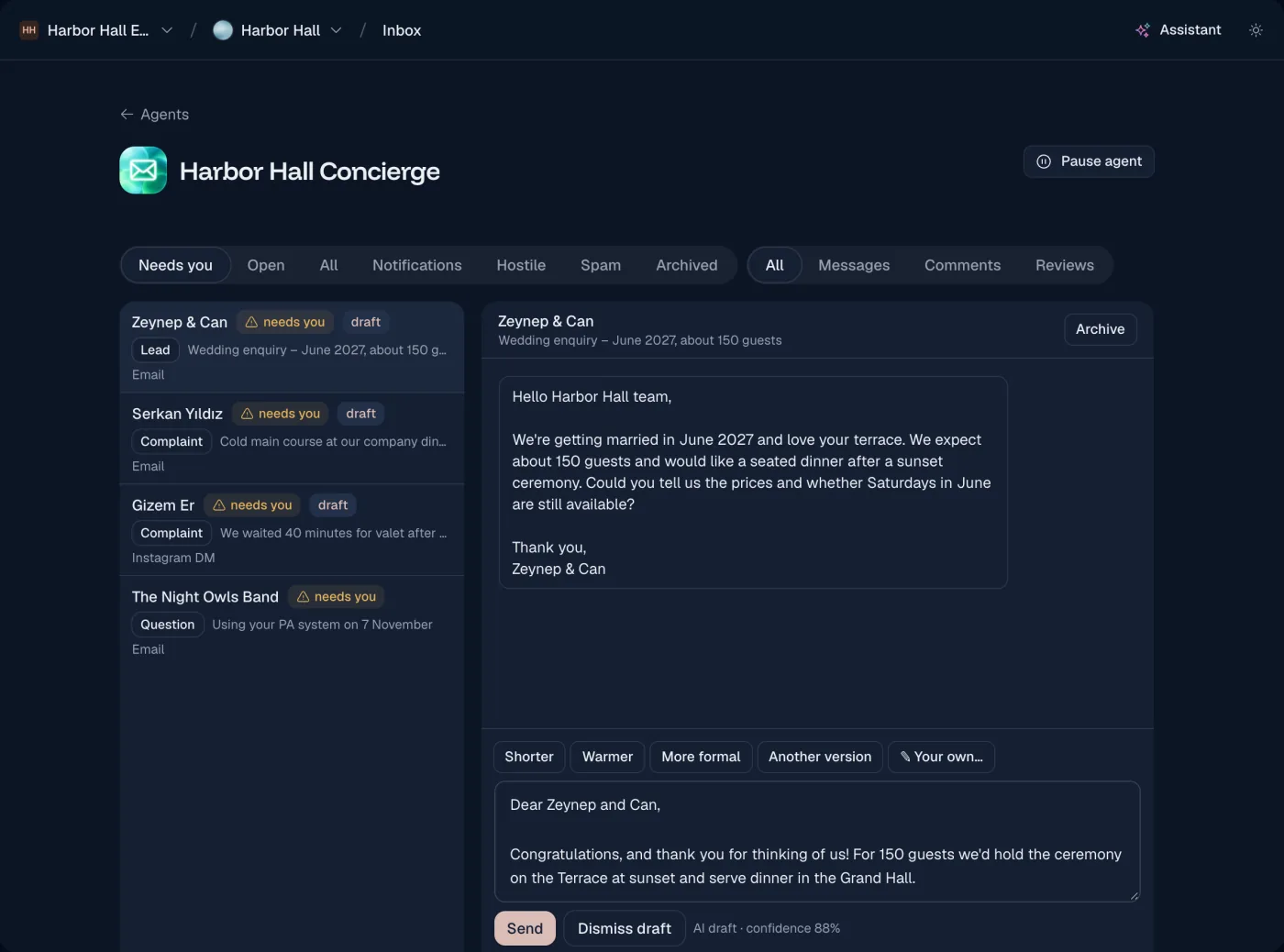Show the Hostile filter tab
This screenshot has width=1284, height=952.
(521, 265)
